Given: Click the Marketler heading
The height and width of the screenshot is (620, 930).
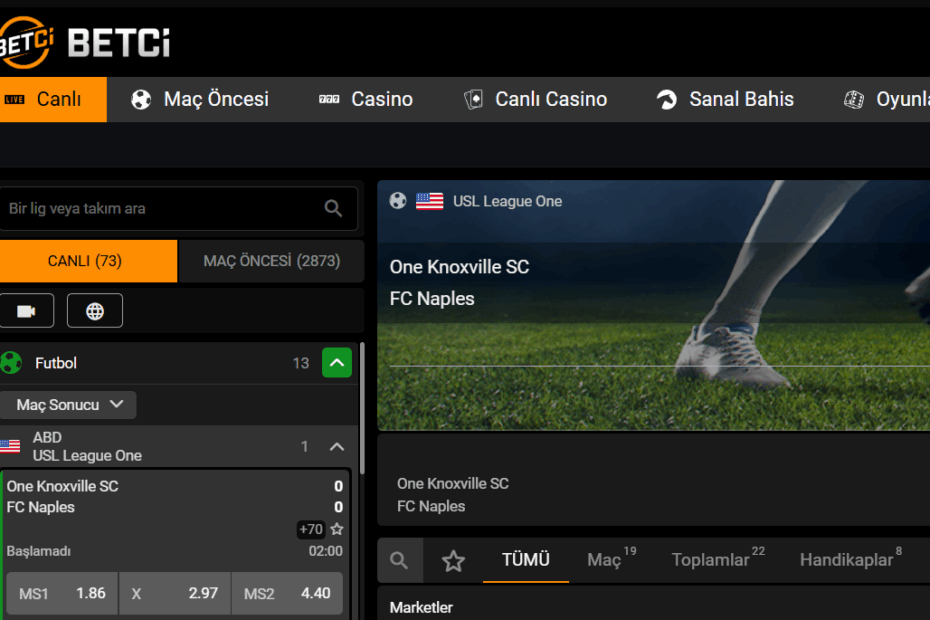Looking at the screenshot, I should (x=421, y=608).
